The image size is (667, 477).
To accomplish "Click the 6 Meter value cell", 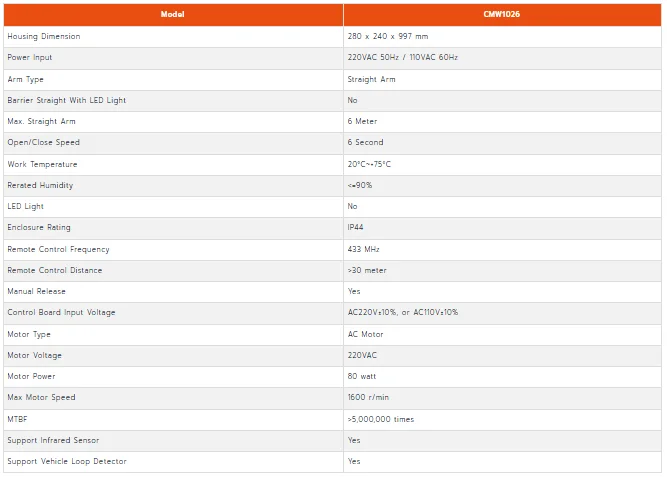I will pos(502,122).
